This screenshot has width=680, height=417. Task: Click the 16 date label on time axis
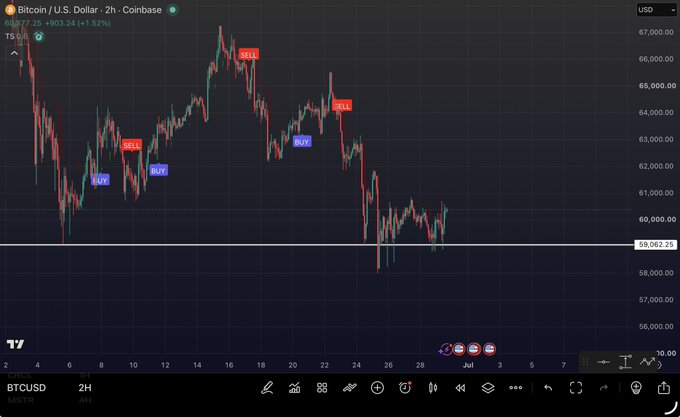coord(229,365)
